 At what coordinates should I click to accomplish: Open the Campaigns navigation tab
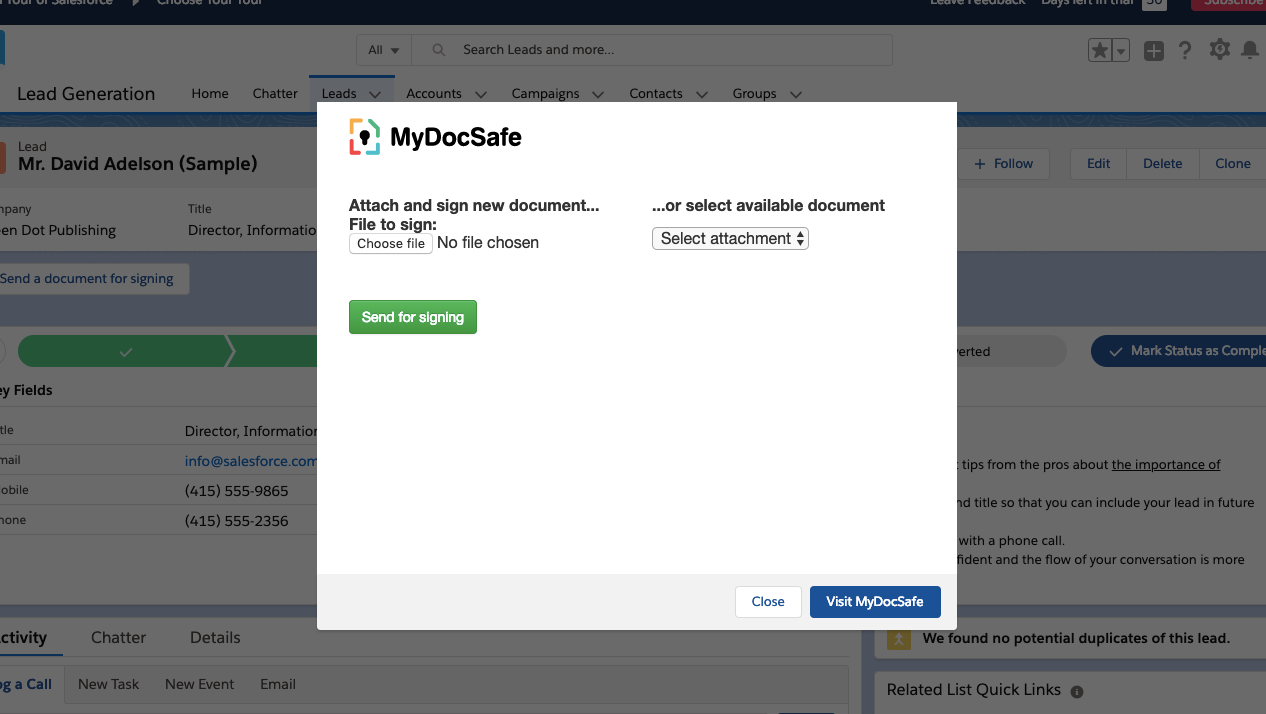point(545,93)
